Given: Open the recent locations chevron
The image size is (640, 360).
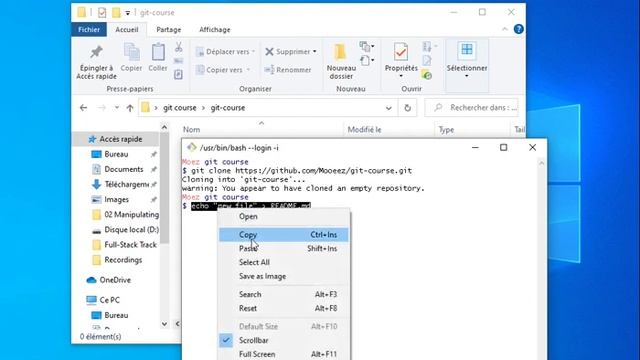Looking at the screenshot, I should 117,108.
